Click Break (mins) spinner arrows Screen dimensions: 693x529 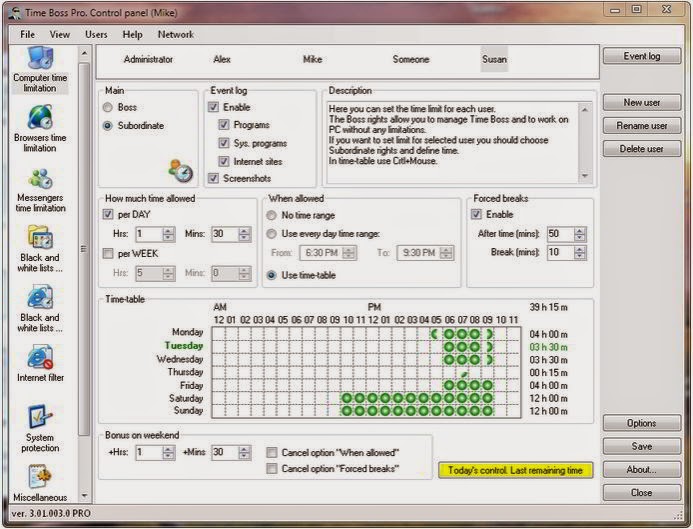pyautogui.click(x=580, y=252)
